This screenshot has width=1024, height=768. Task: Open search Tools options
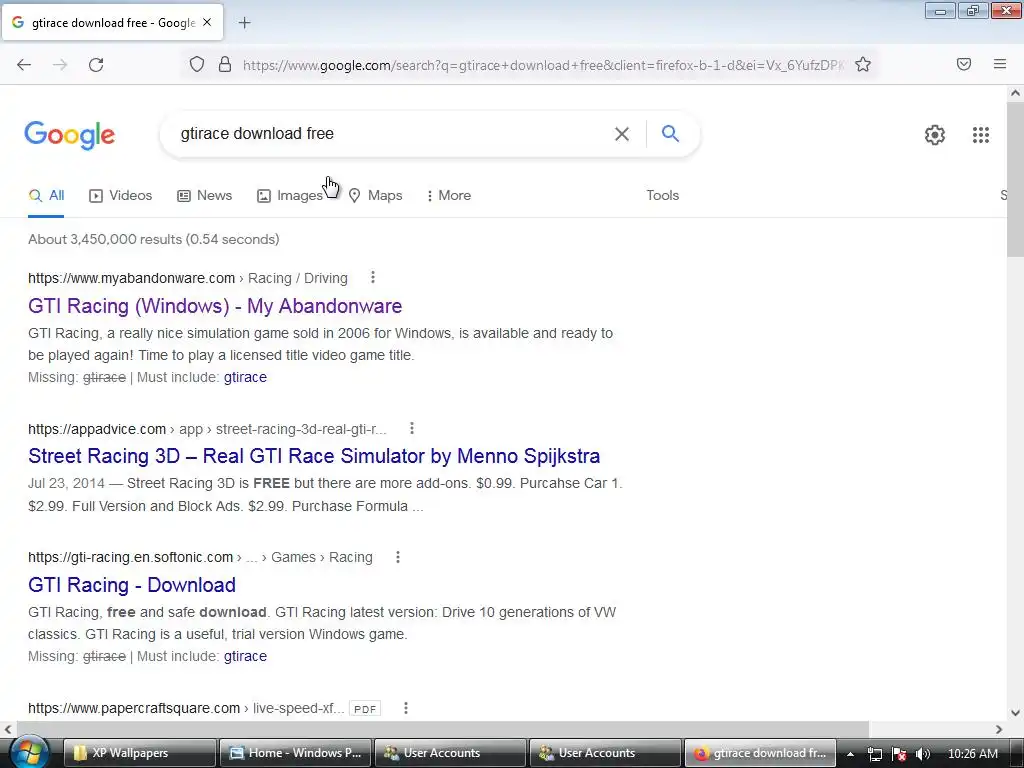click(x=662, y=195)
